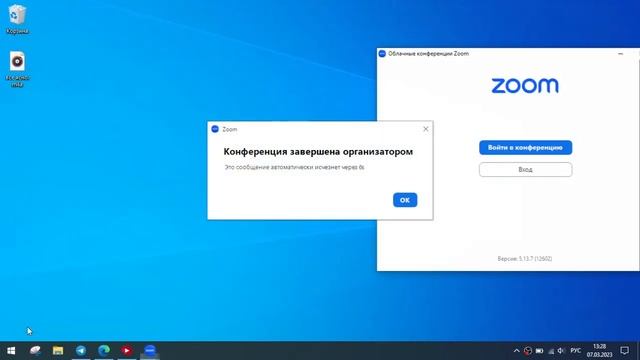The image size is (640, 360).
Task: Click the Zoom logo icon in the main window title bar
Action: 382,53
